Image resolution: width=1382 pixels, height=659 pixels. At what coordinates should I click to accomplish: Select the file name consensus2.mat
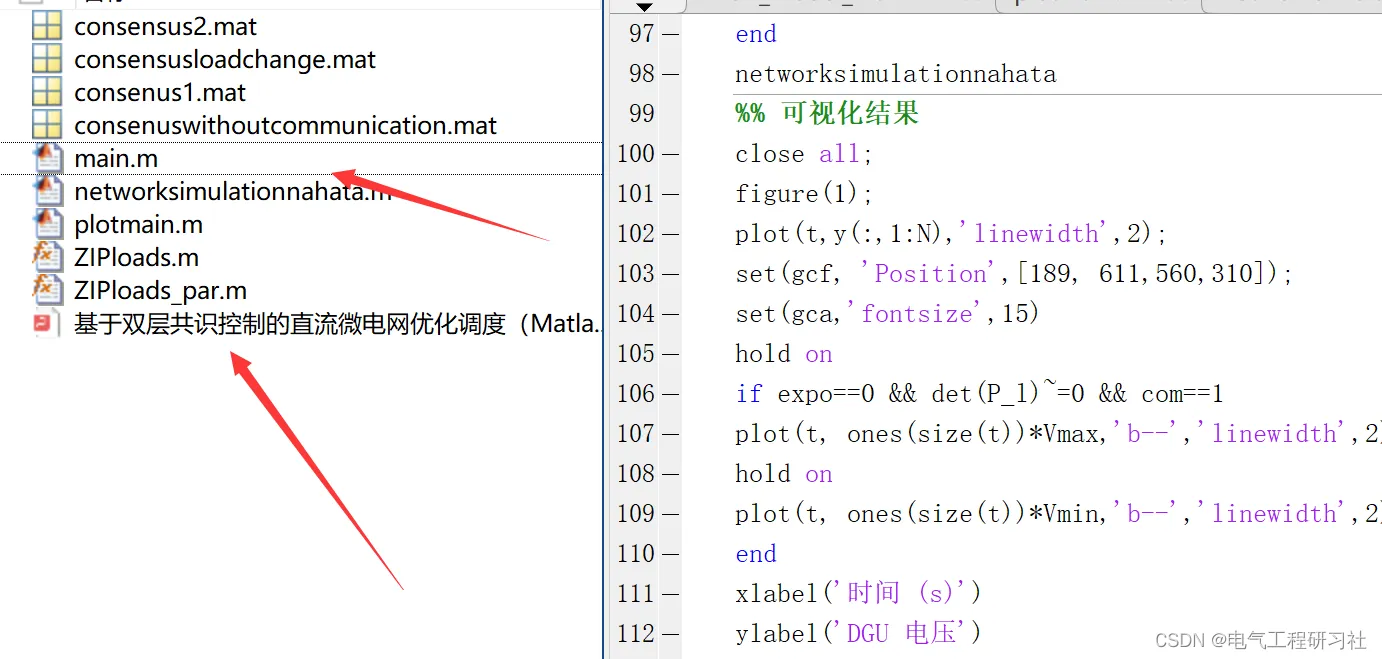click(x=165, y=27)
